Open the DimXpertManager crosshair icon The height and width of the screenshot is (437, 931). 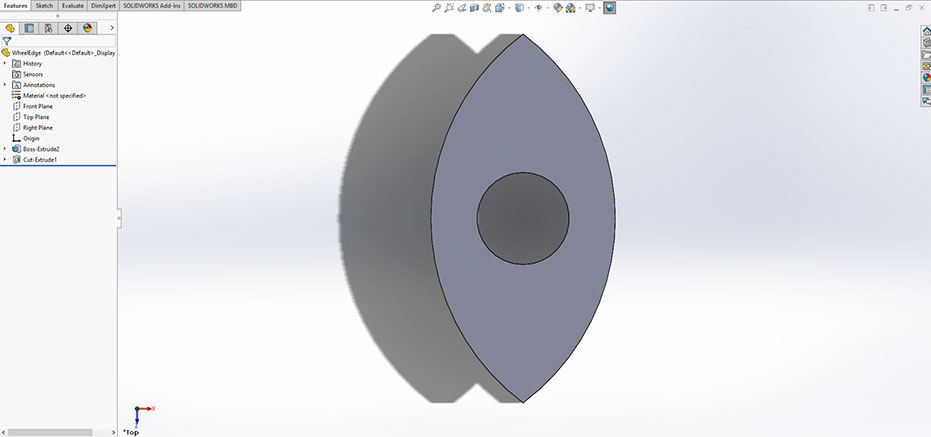click(68, 28)
